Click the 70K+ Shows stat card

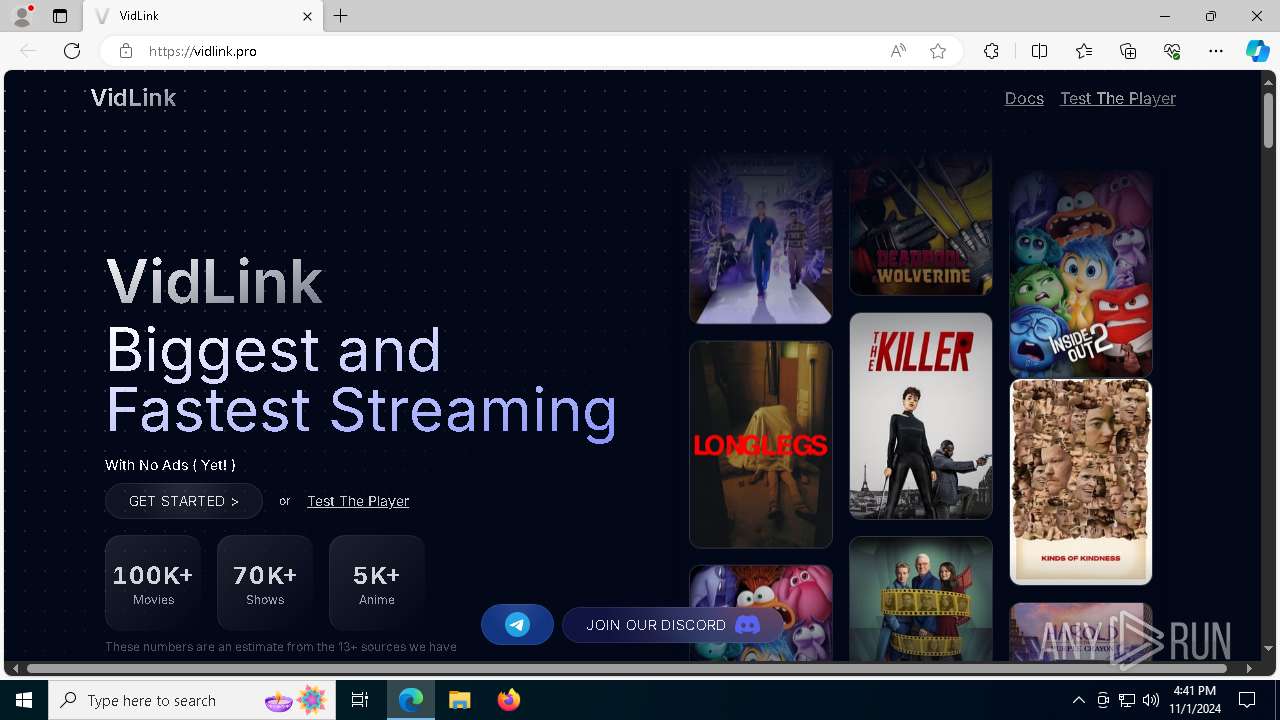(x=265, y=583)
